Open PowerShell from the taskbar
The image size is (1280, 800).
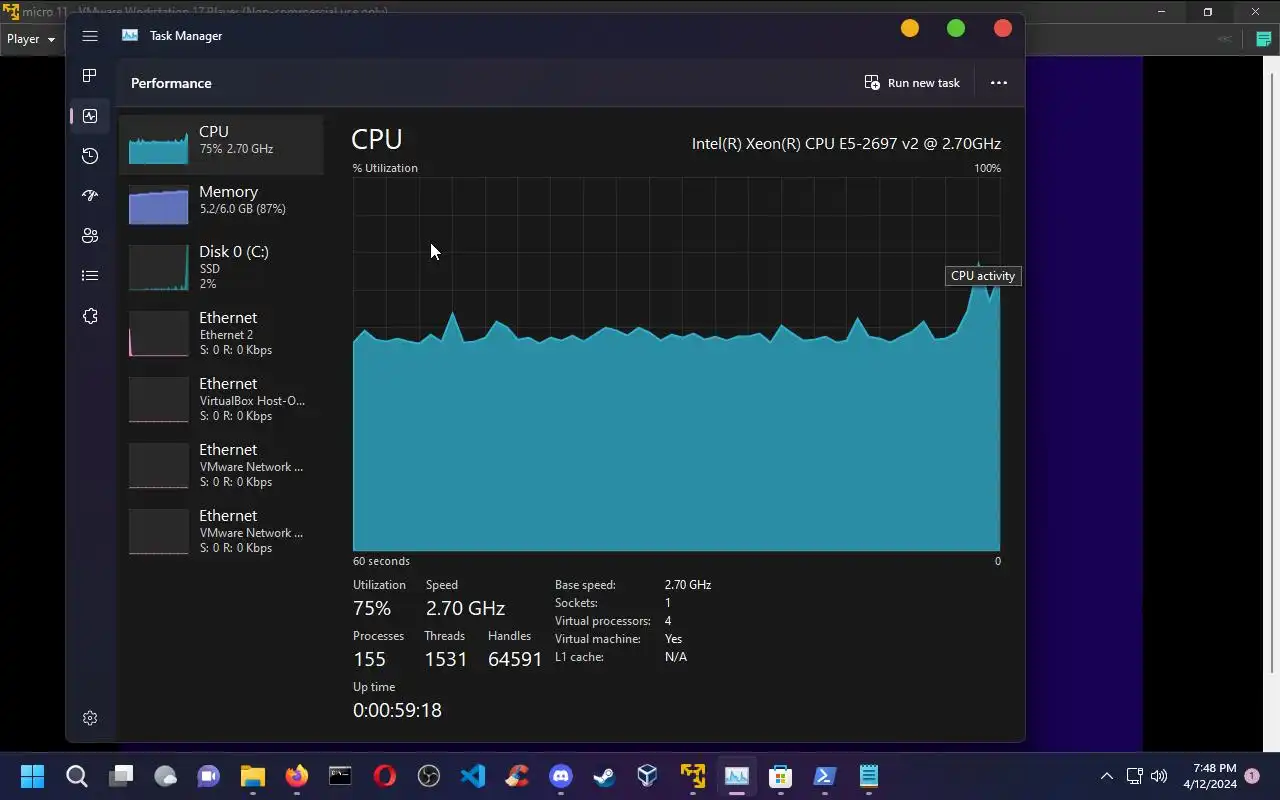click(825, 776)
